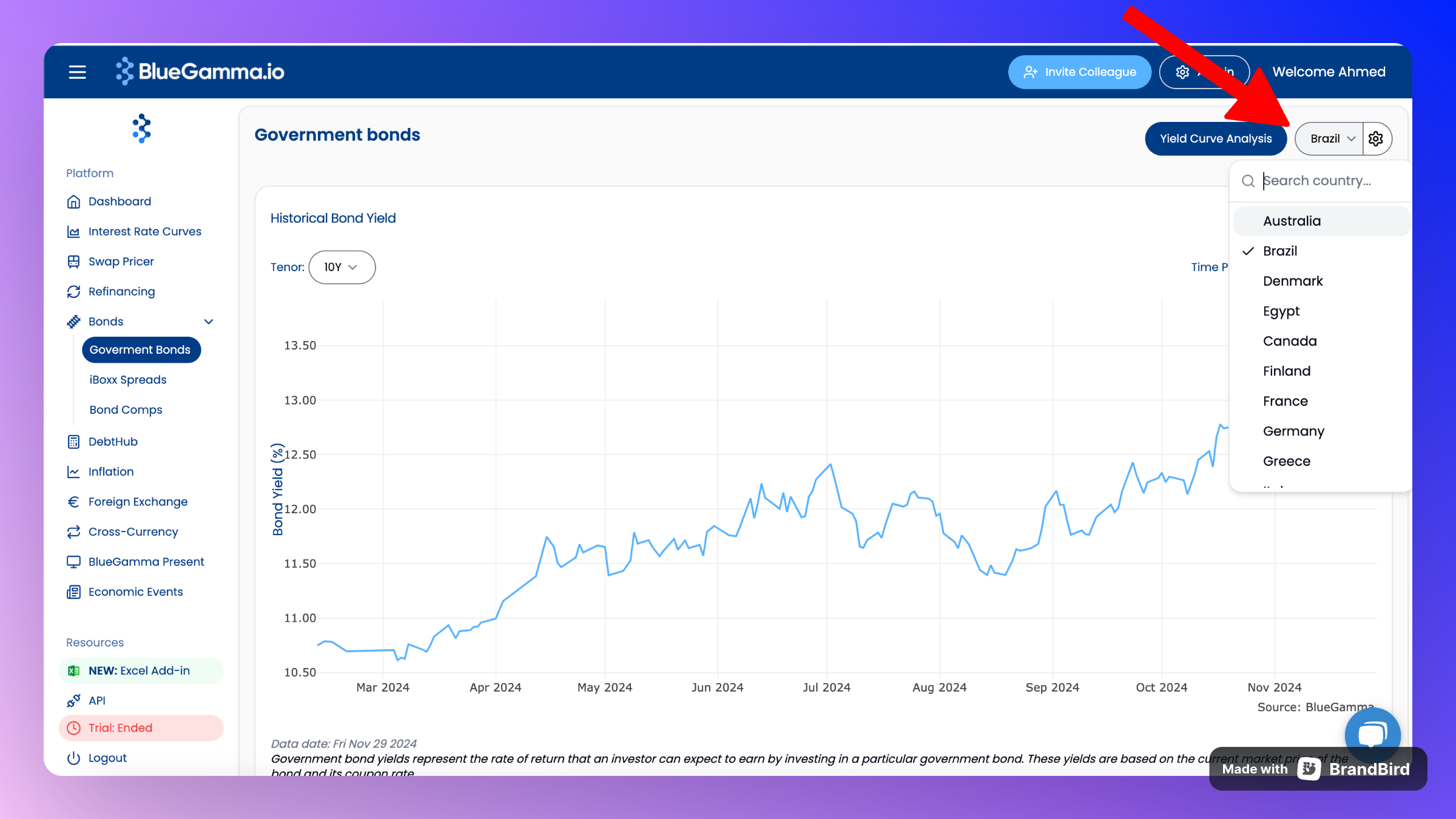
Task: Click the Invite Colleague button
Action: point(1080,72)
